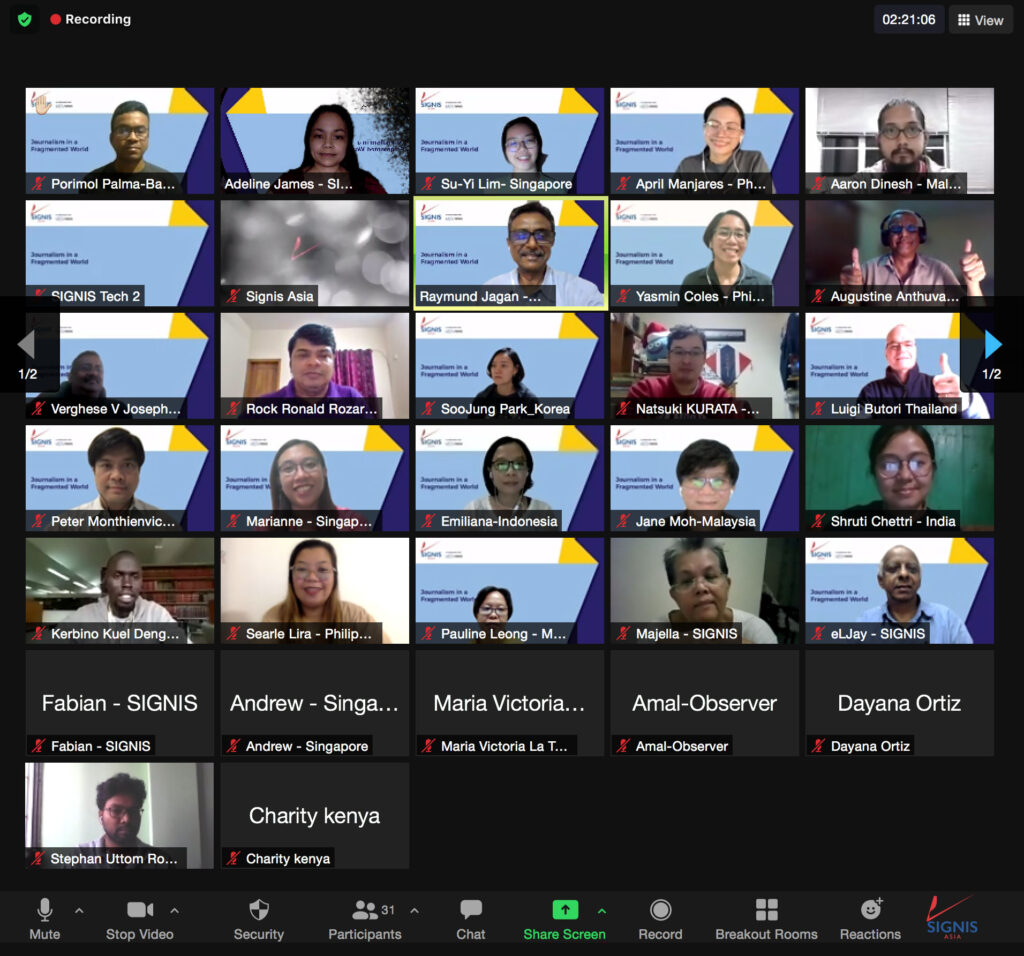Go to next gallery page with right arrow
The width and height of the screenshot is (1024, 956).
[x=992, y=345]
